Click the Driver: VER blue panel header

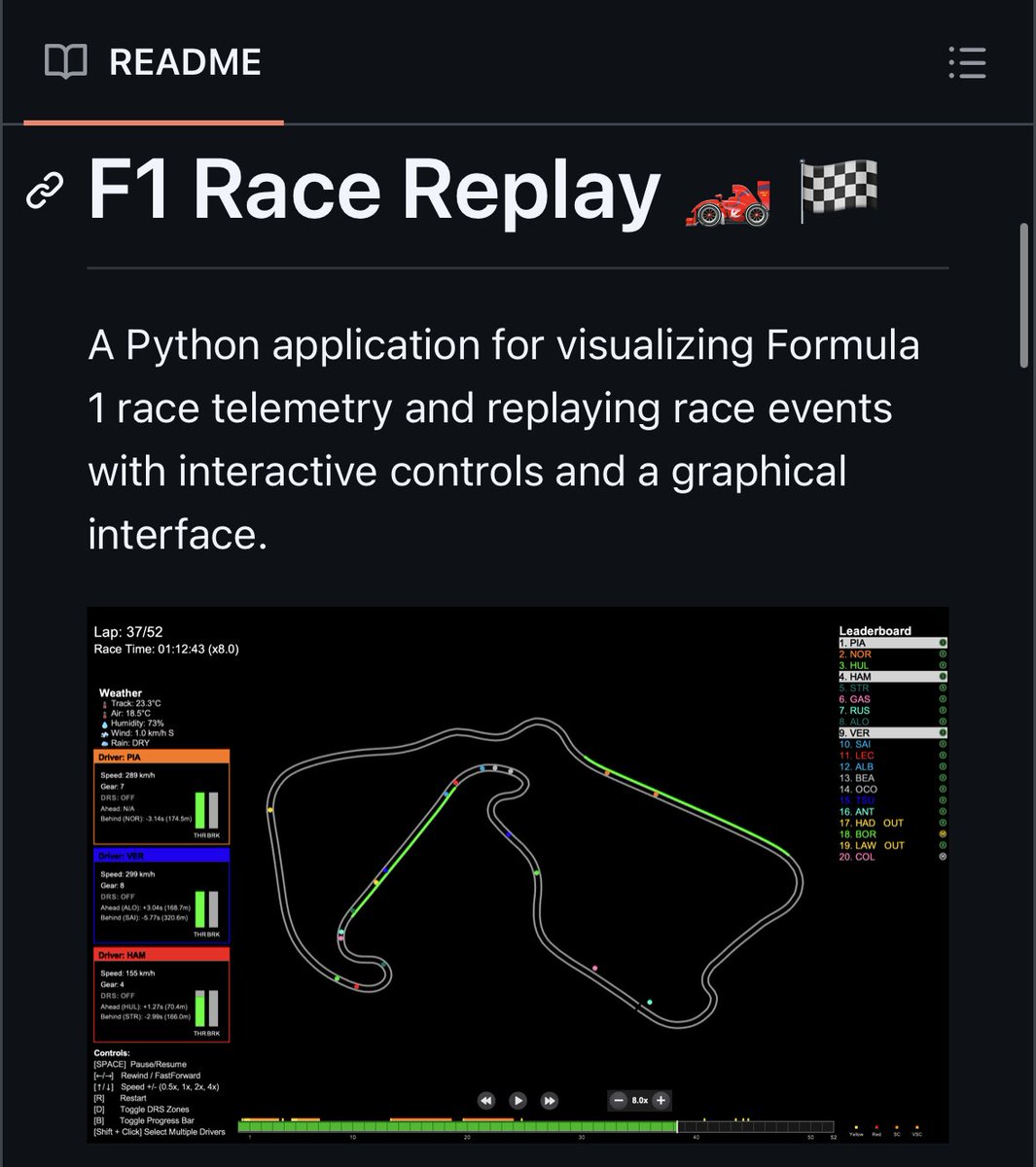161,856
